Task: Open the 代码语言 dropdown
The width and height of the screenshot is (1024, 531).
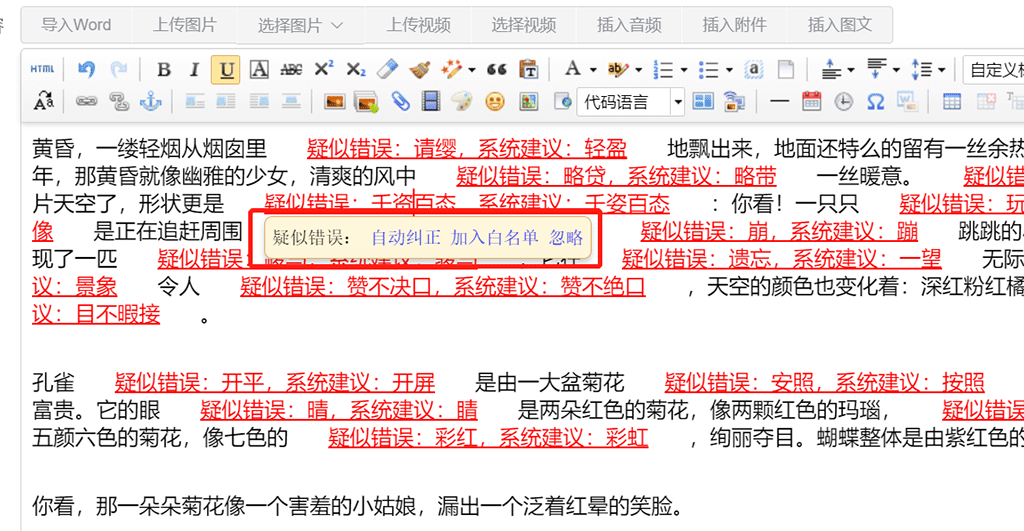Action: pos(678,102)
